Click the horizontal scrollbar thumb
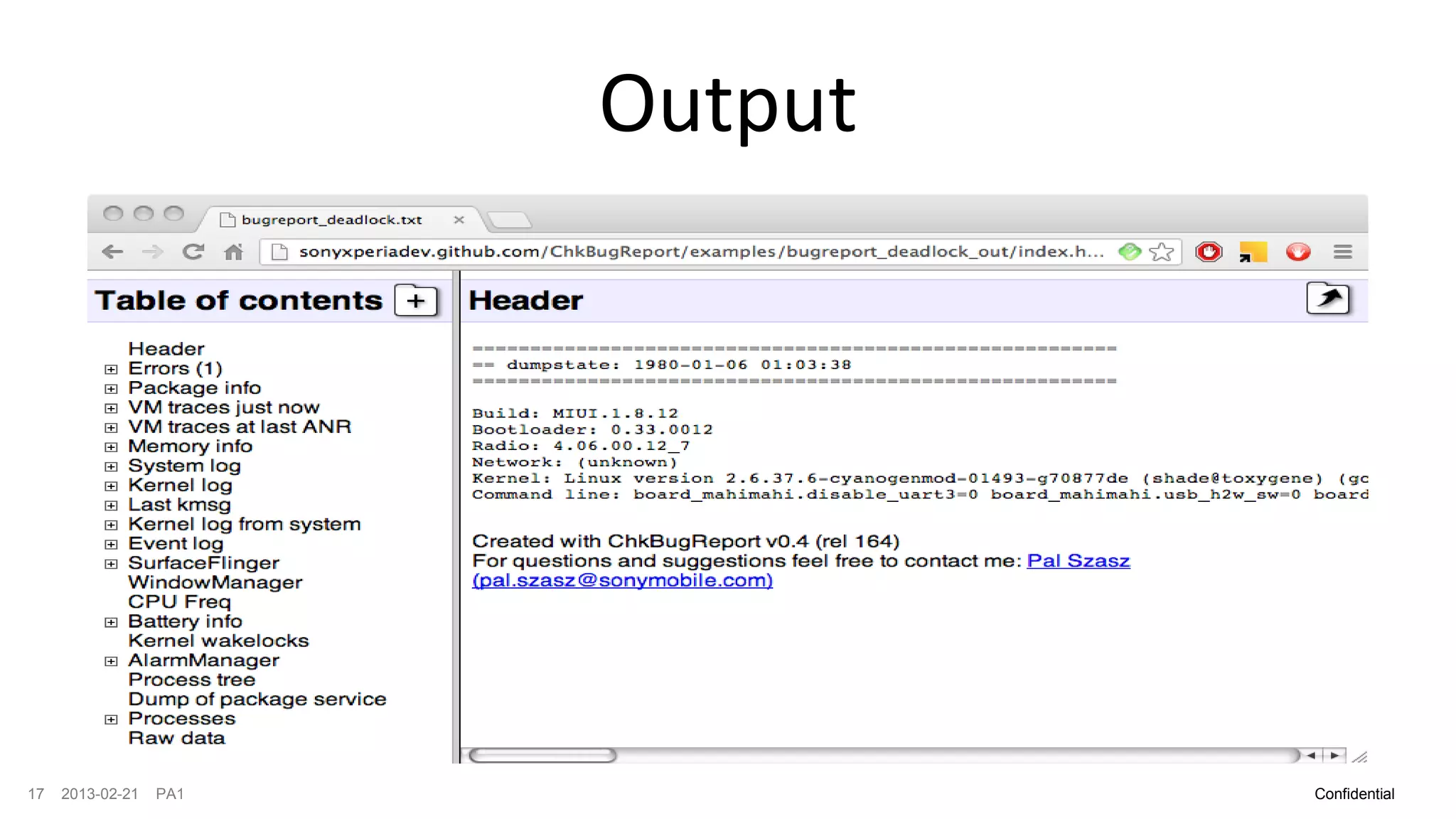This screenshot has width=1456, height=819. (x=542, y=755)
